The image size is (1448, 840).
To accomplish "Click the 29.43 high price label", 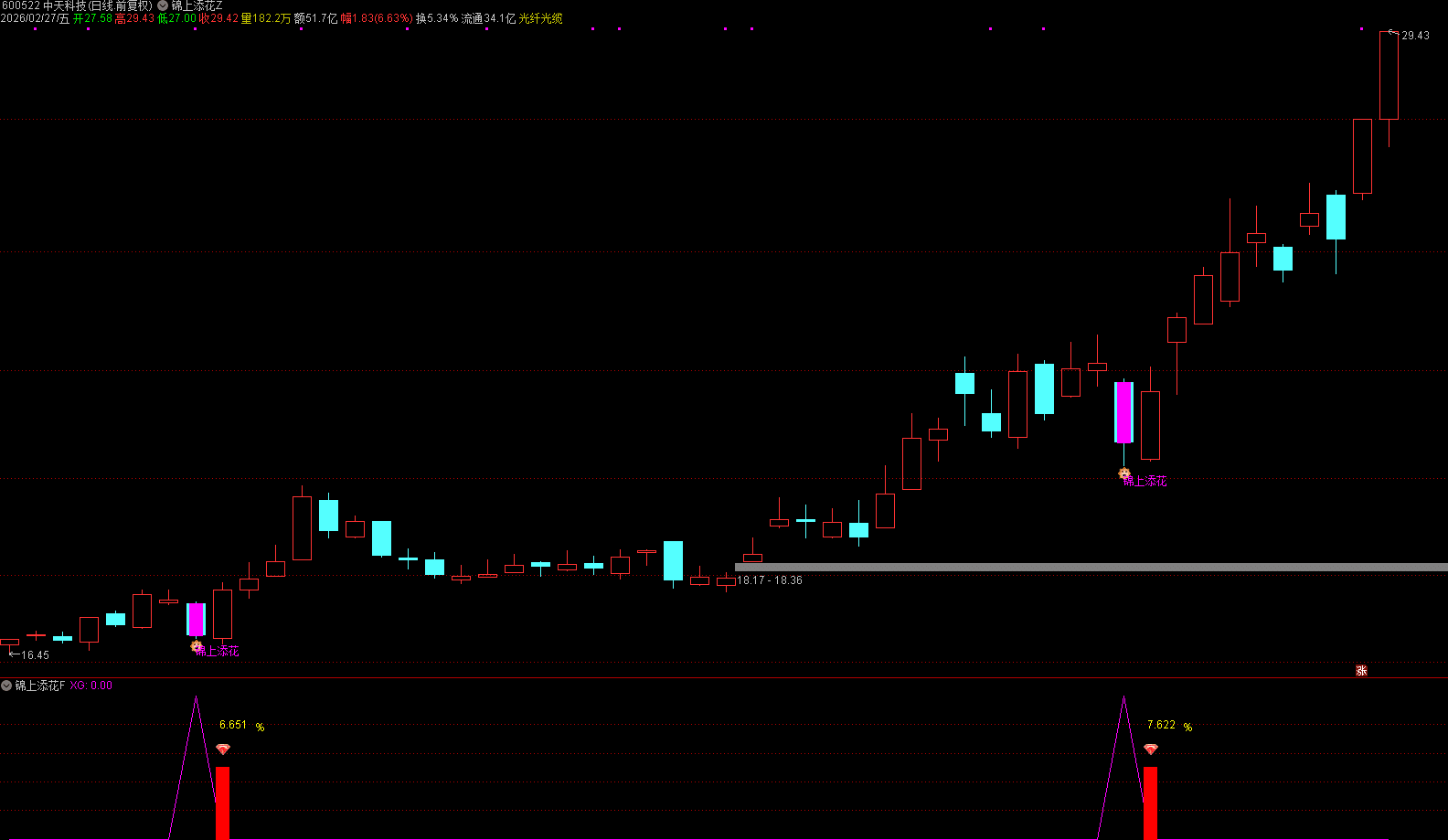I will [1415, 36].
